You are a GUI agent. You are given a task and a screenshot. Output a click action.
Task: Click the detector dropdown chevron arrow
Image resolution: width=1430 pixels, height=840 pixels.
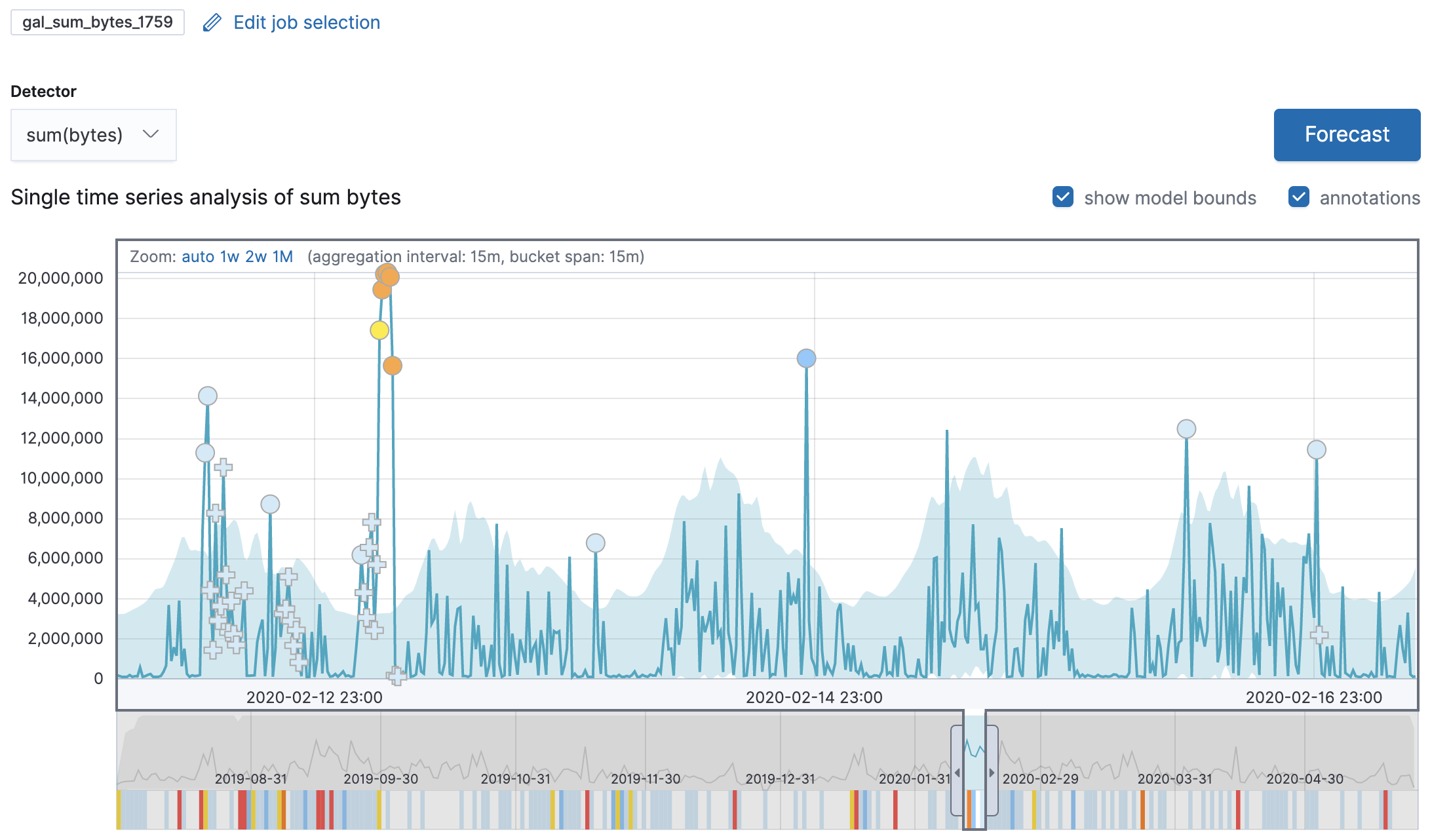point(151,134)
